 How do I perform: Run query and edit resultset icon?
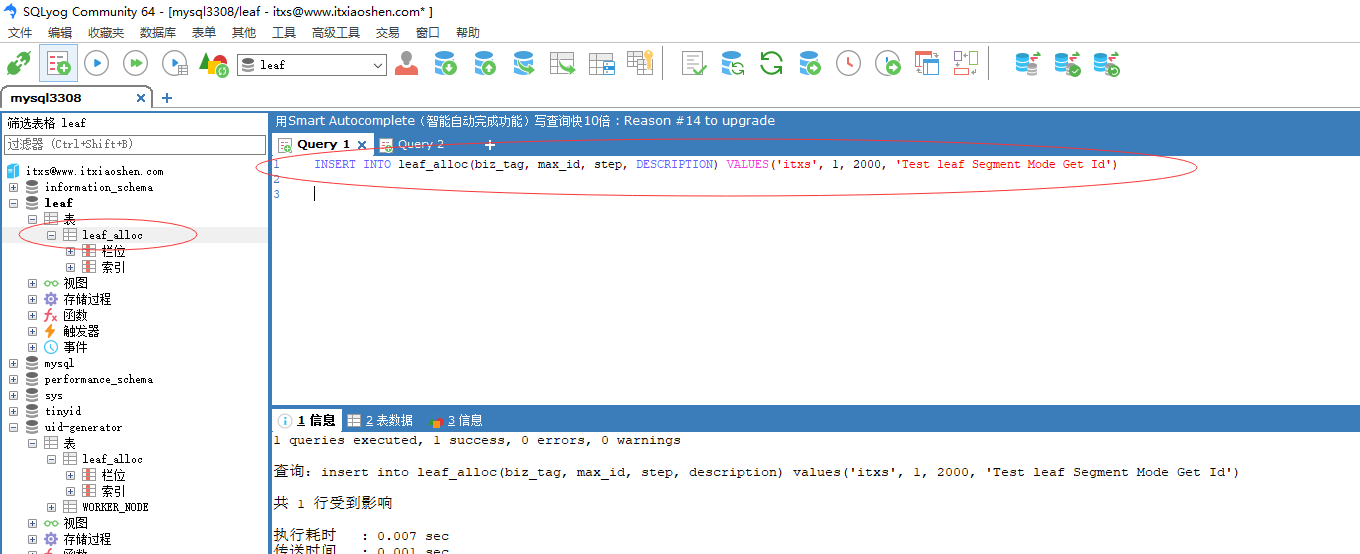click(x=175, y=64)
